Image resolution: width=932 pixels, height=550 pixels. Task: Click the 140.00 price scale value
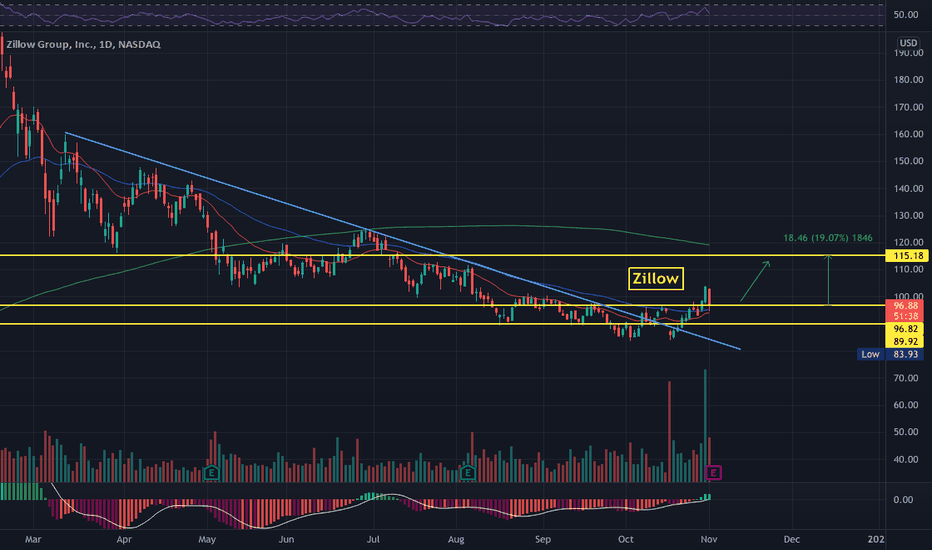pyautogui.click(x=909, y=188)
